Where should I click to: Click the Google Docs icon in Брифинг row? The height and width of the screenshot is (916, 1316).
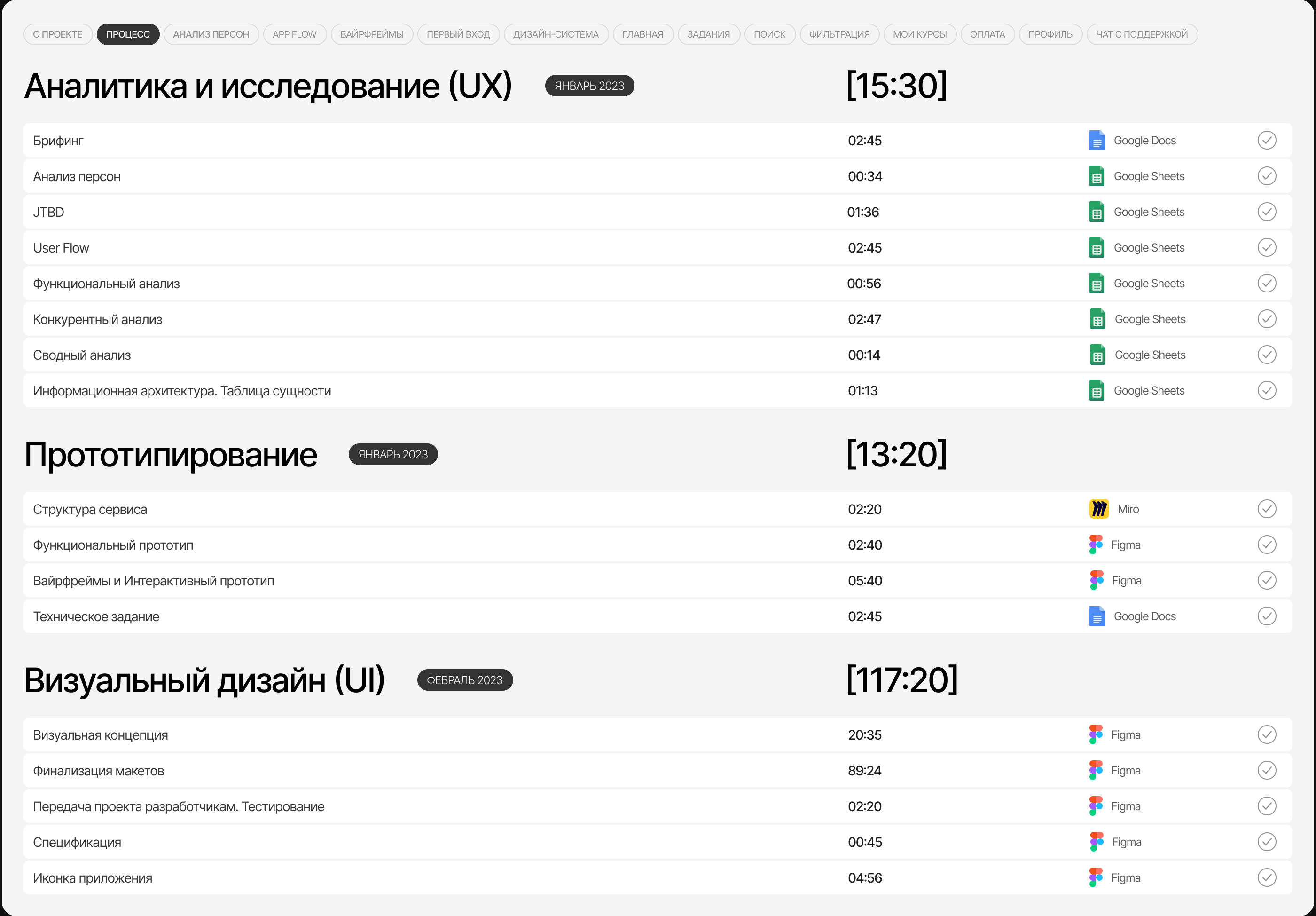click(x=1097, y=141)
